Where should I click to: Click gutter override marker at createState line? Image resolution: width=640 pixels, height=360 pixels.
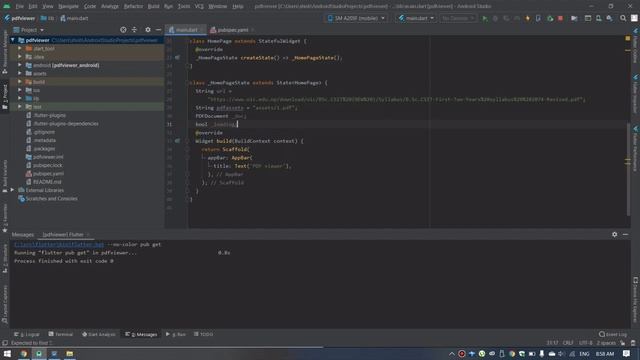178,58
